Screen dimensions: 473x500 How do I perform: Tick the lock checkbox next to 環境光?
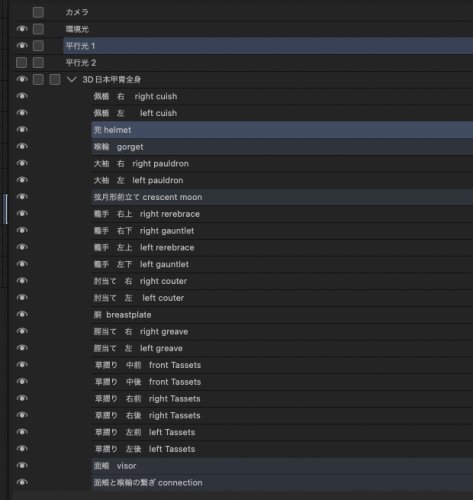(x=38, y=29)
